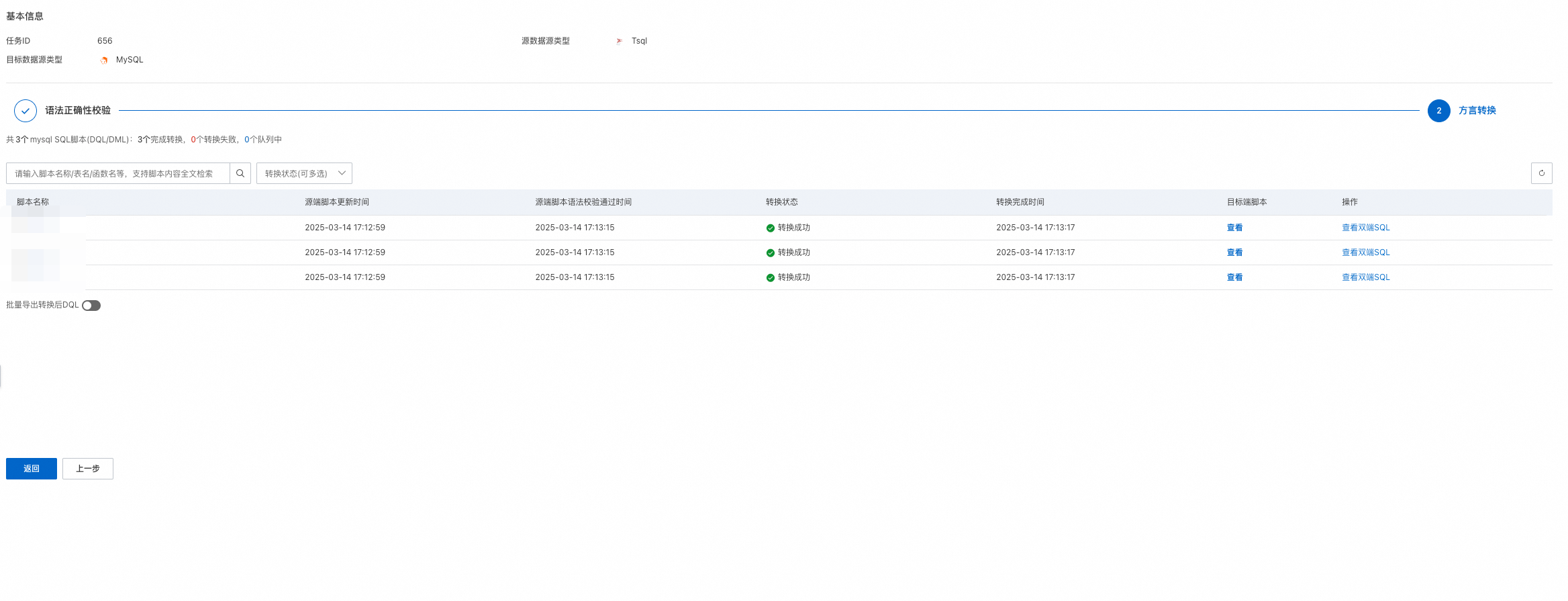The height and width of the screenshot is (601, 1568).
Task: Open 查看 link in the first row
Action: click(1234, 228)
